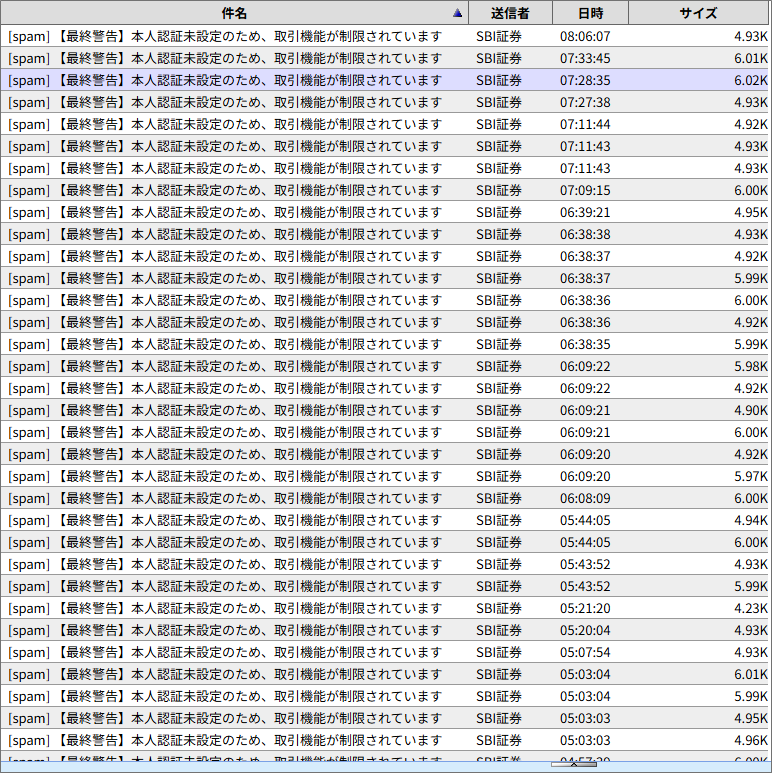Click SBI証券 sender in the 05:21:20 row
The image size is (772, 773).
(x=498, y=608)
